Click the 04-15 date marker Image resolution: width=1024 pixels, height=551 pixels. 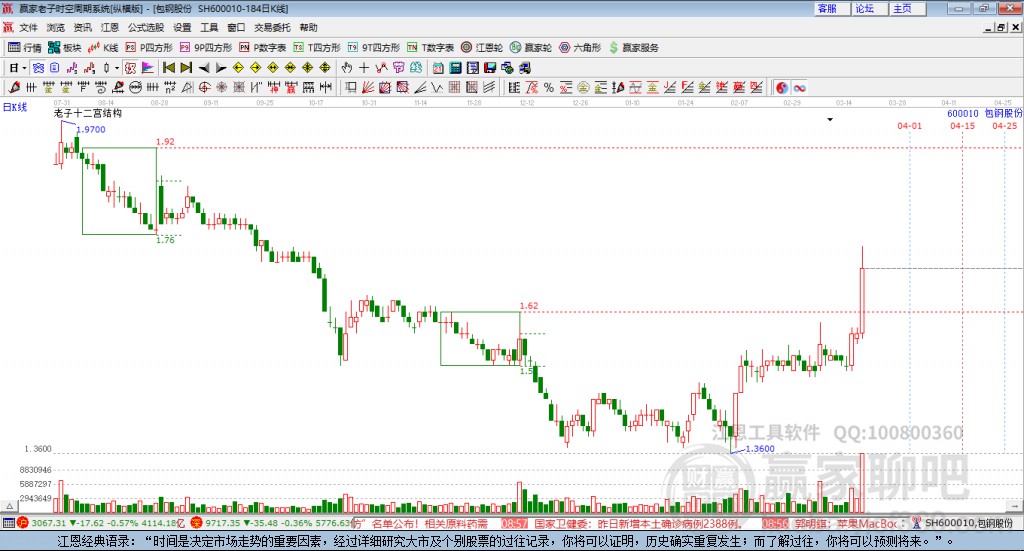[x=963, y=126]
